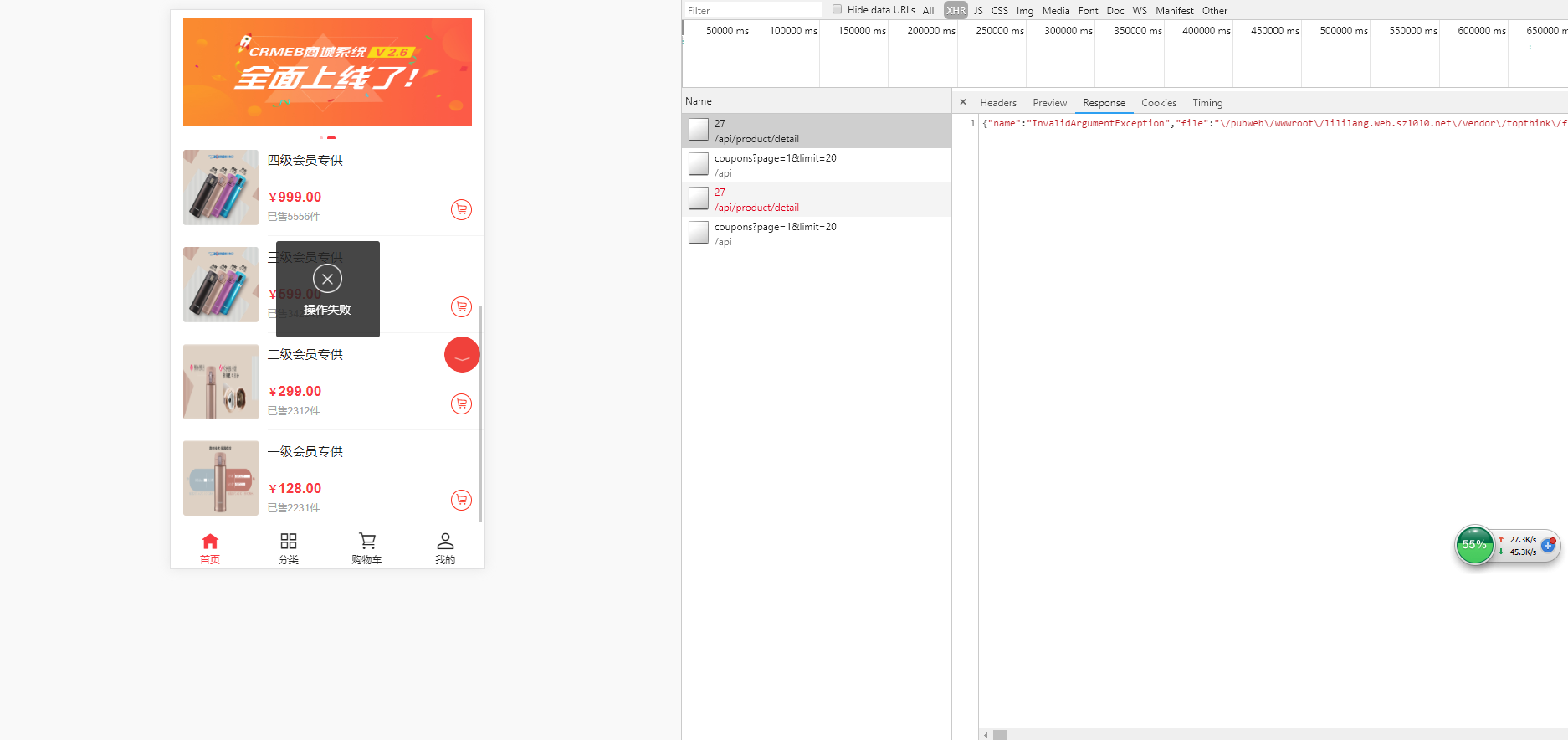This screenshot has width=1568, height=740.
Task: Tap the cart icon on third-level member product
Action: pos(461,306)
